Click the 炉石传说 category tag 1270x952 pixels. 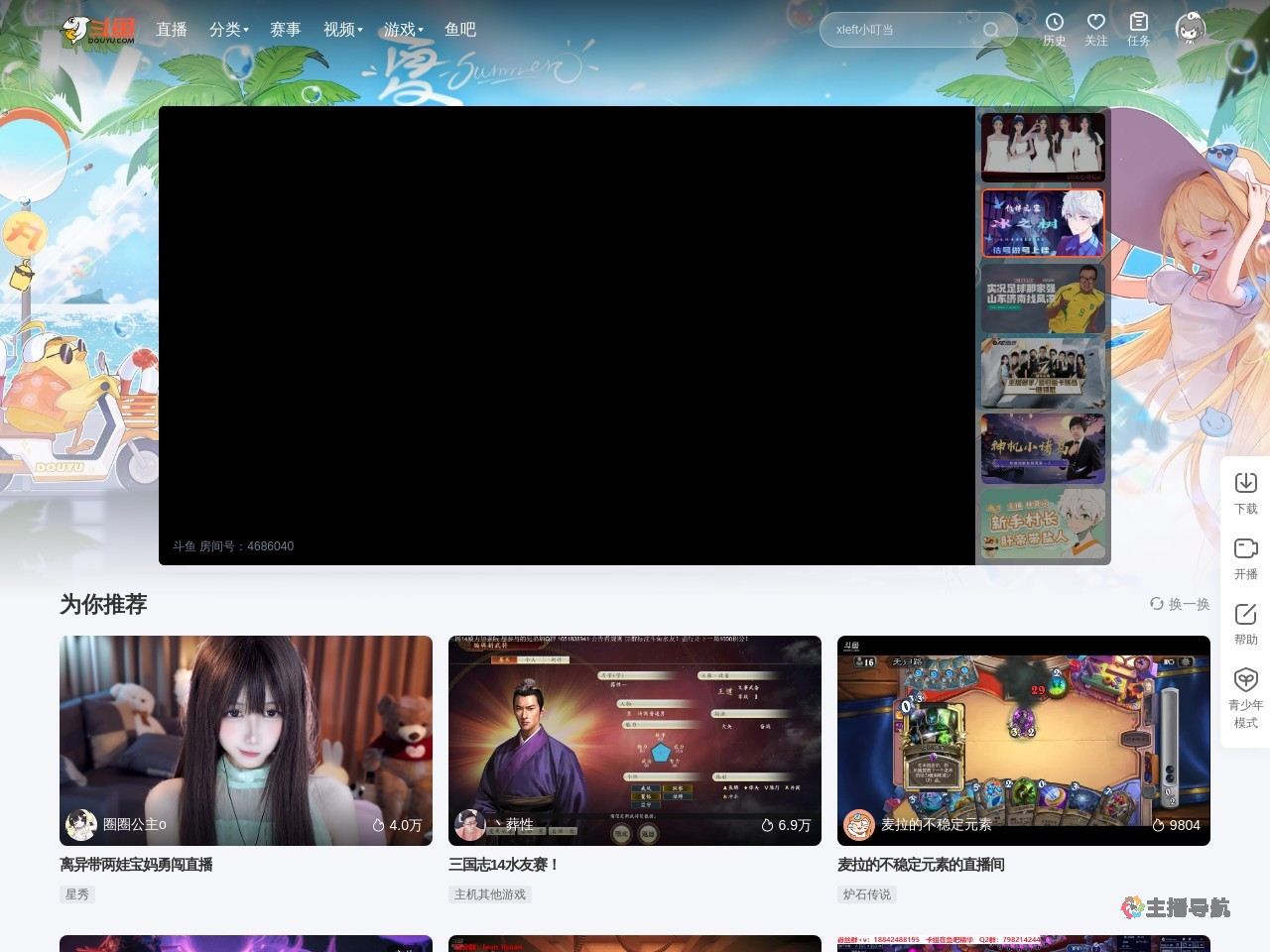coord(867,894)
